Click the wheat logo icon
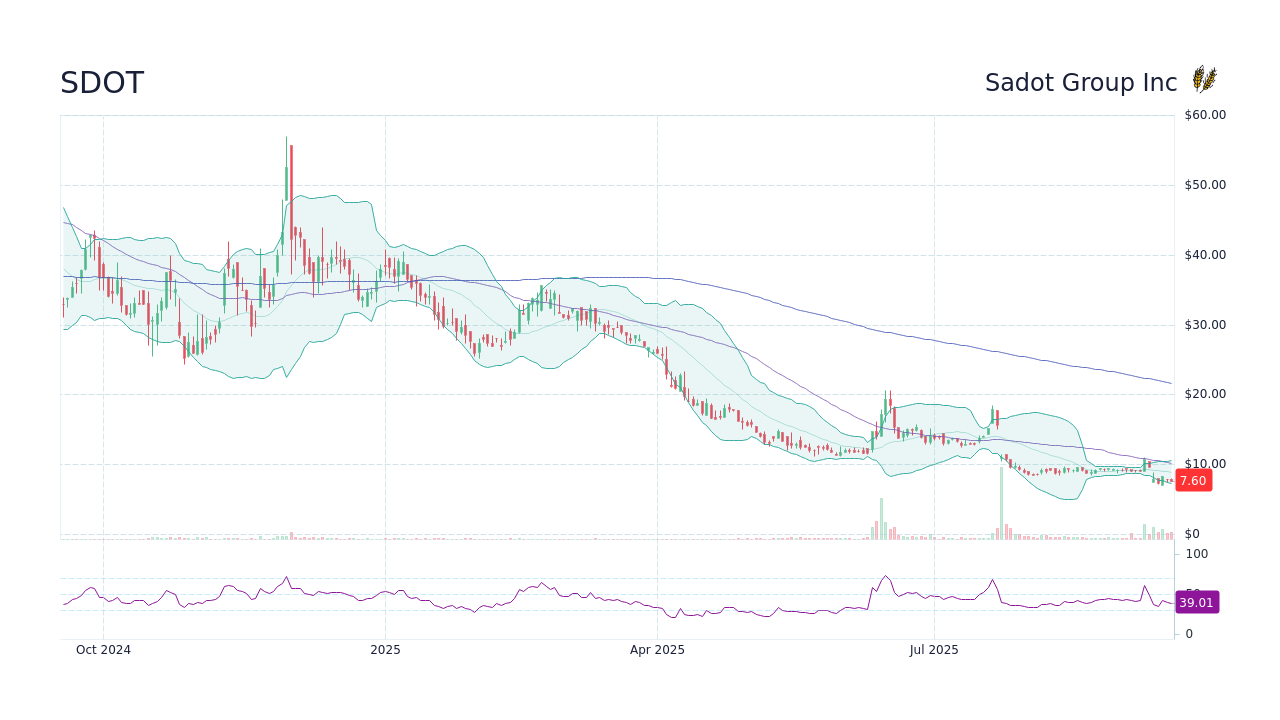 [1204, 78]
